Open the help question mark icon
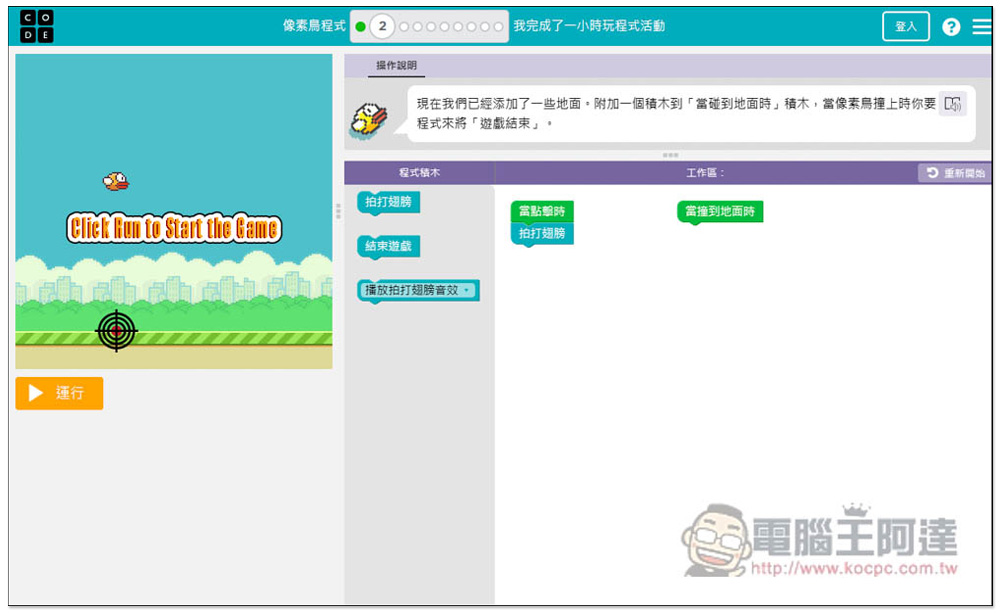 pos(951,27)
